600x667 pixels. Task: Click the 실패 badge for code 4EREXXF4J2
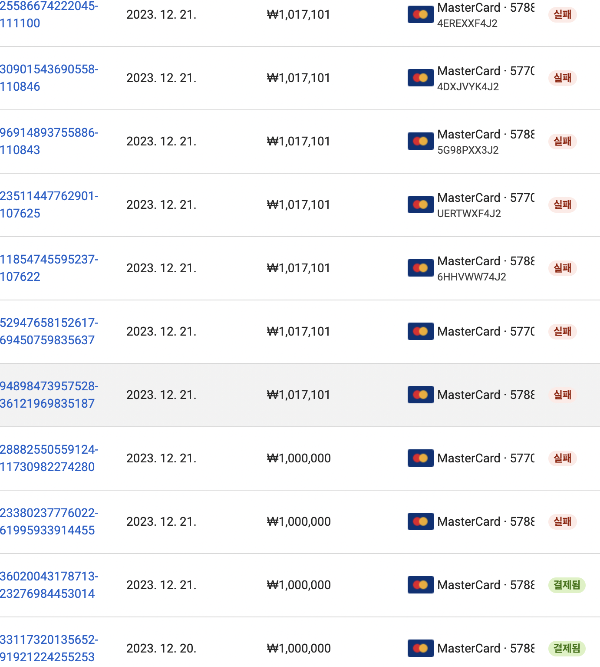[562, 14]
